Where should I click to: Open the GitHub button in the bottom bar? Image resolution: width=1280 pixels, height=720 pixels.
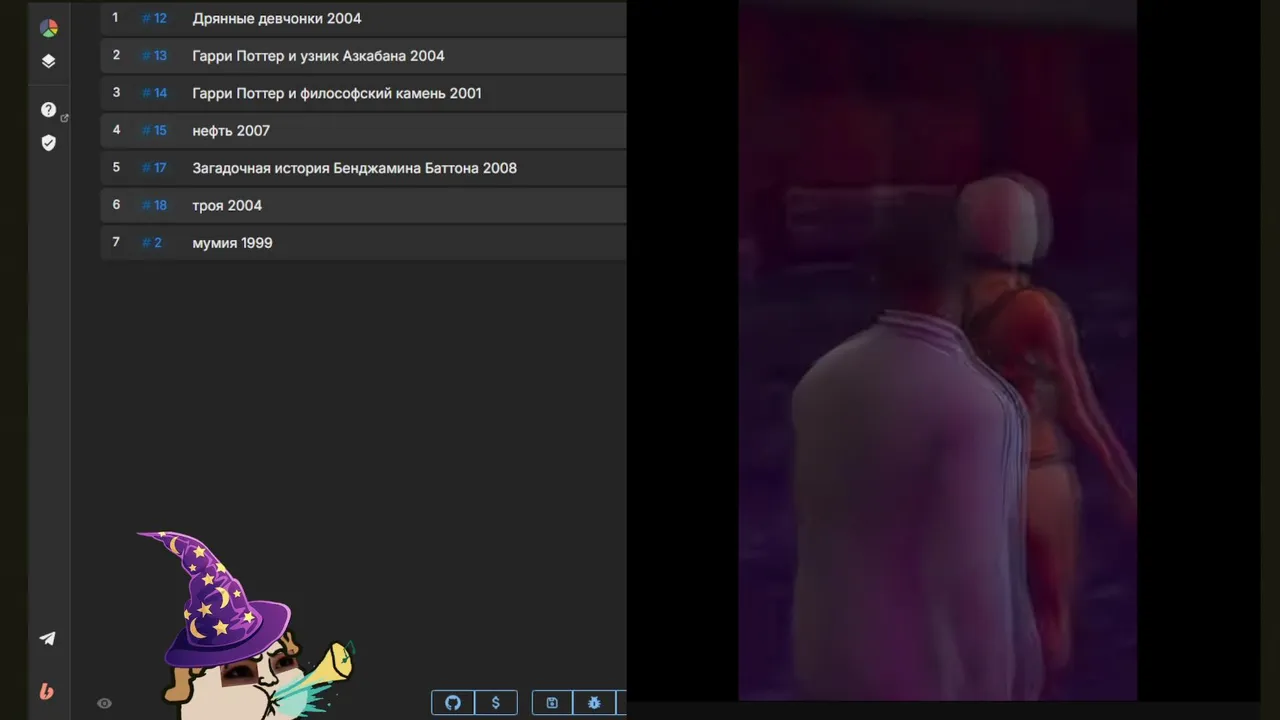coord(453,703)
